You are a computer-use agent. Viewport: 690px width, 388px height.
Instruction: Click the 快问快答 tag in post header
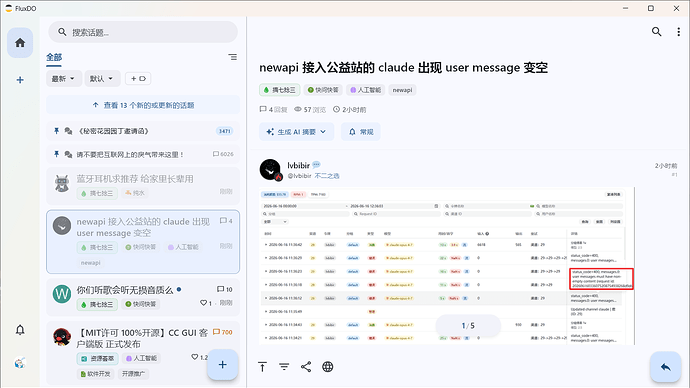click(x=323, y=90)
